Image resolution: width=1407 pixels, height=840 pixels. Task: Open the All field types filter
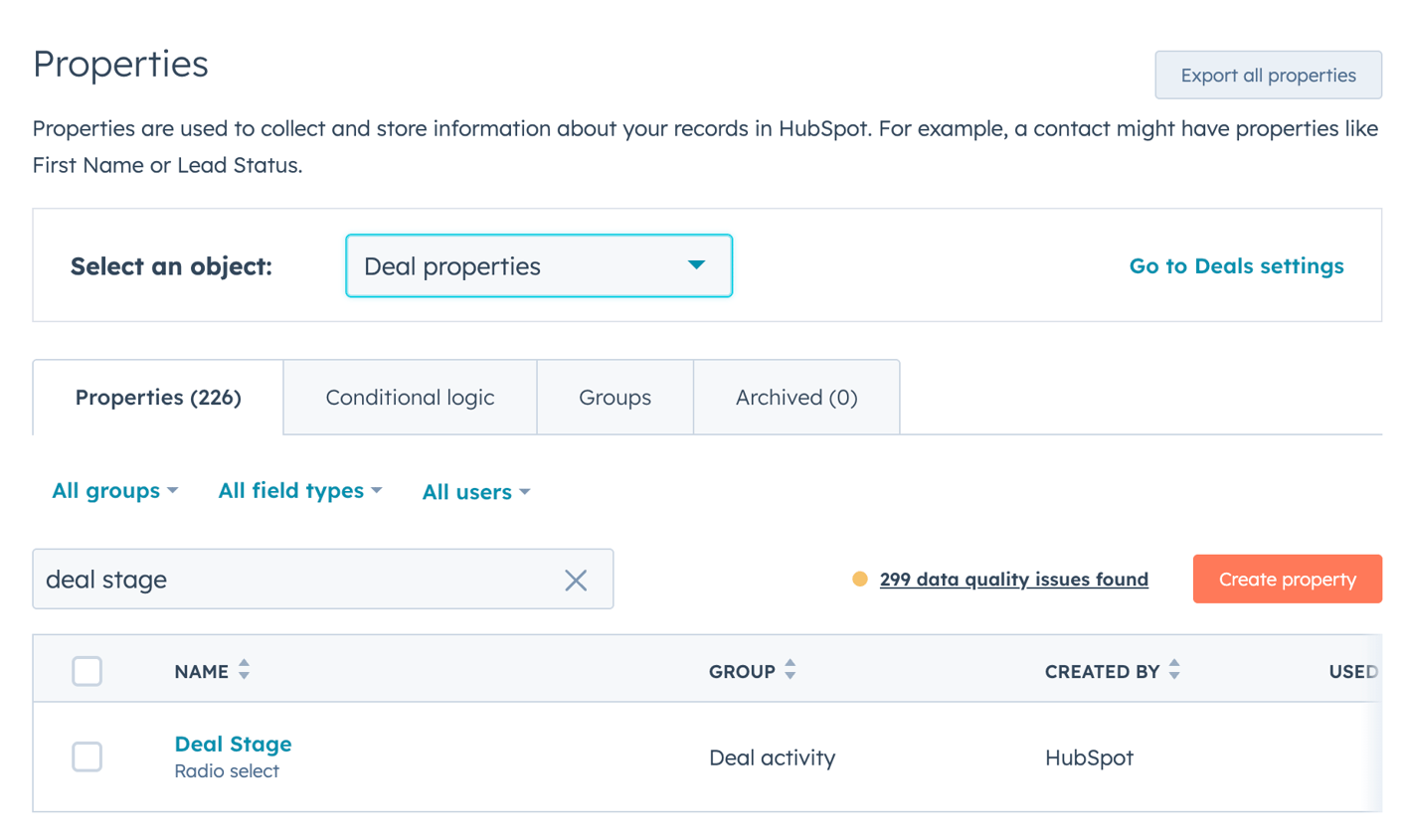point(299,490)
